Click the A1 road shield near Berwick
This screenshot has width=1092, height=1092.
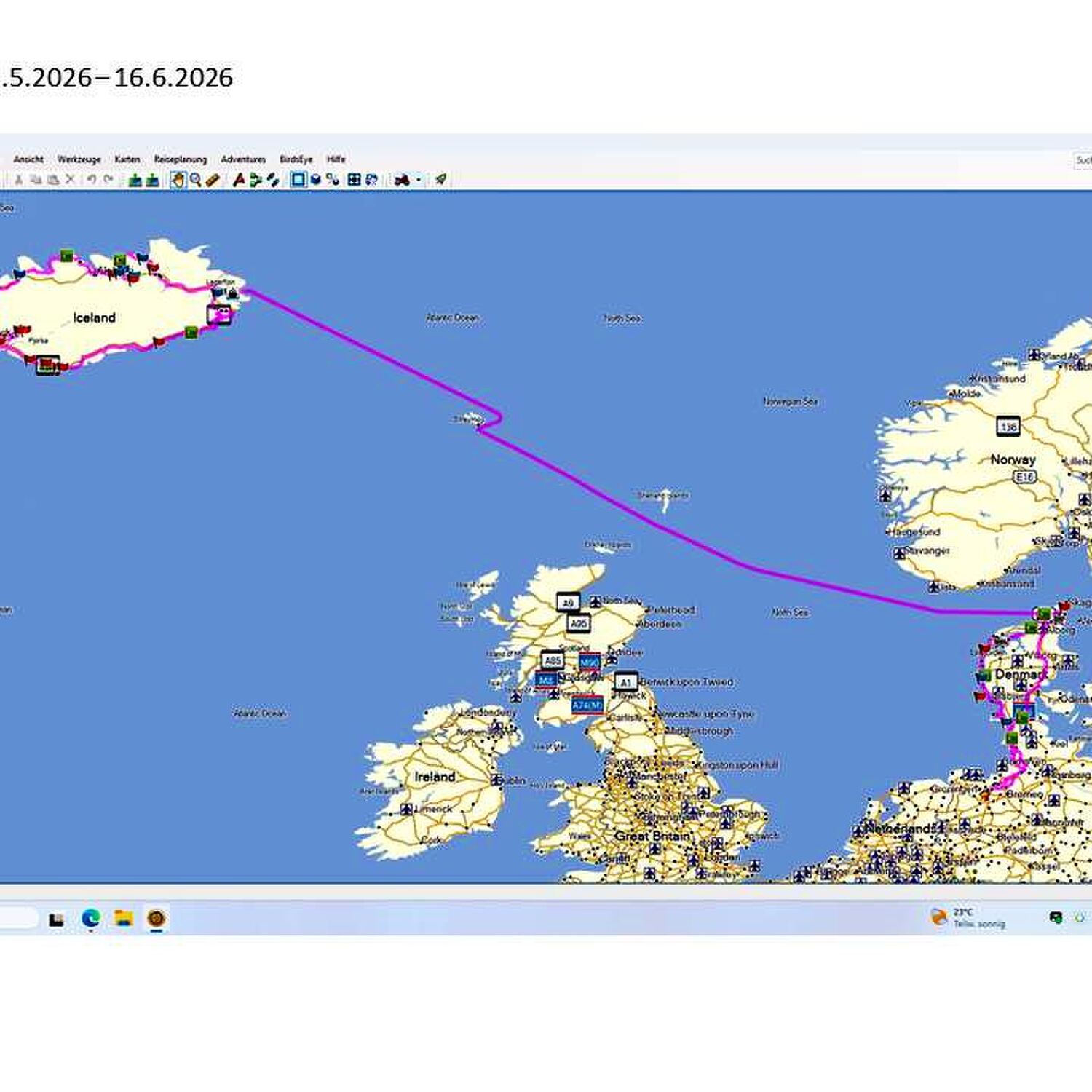pos(625,682)
